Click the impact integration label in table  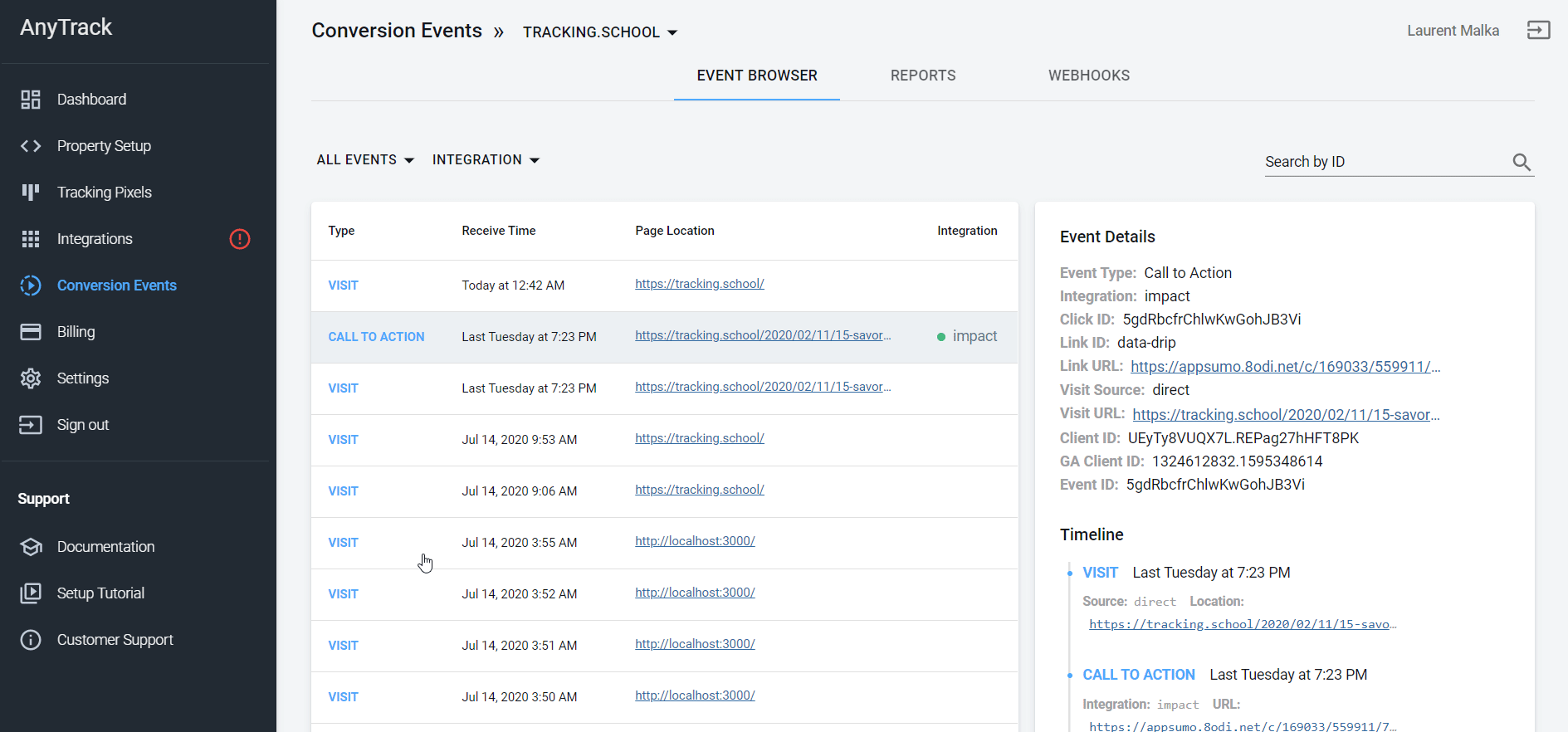[x=975, y=336]
